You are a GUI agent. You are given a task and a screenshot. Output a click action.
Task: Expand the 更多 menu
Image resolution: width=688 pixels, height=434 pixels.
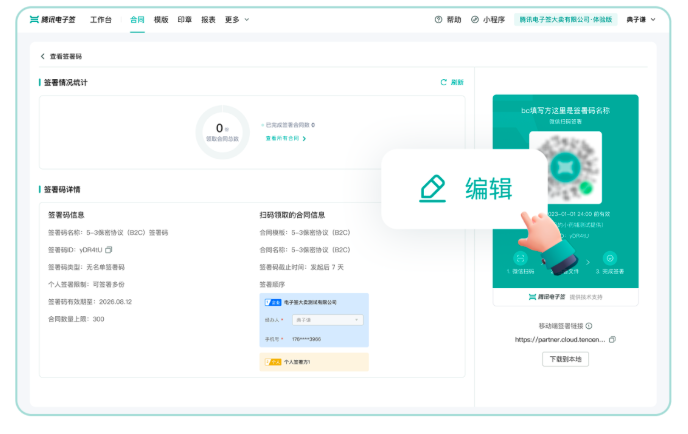pos(237,20)
